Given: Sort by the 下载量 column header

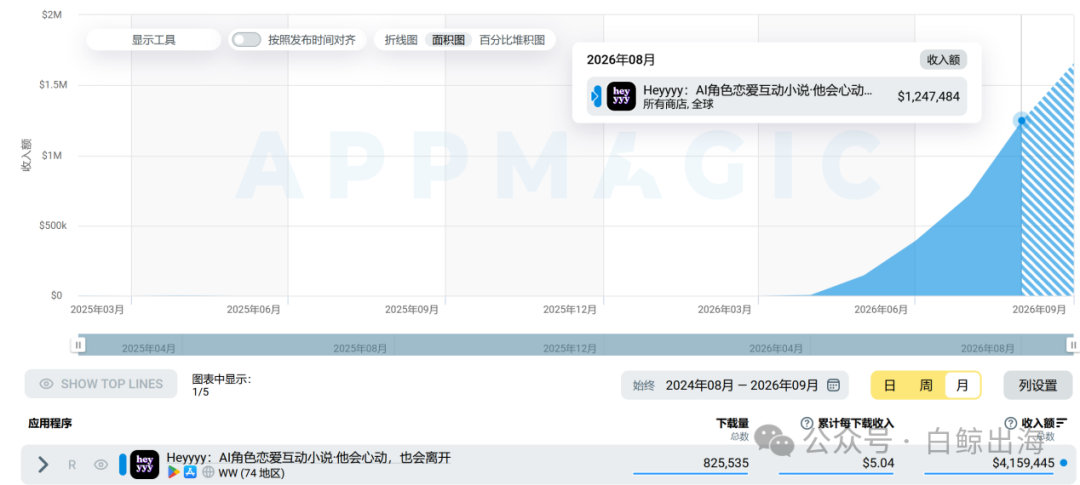Looking at the screenshot, I should click(732, 423).
